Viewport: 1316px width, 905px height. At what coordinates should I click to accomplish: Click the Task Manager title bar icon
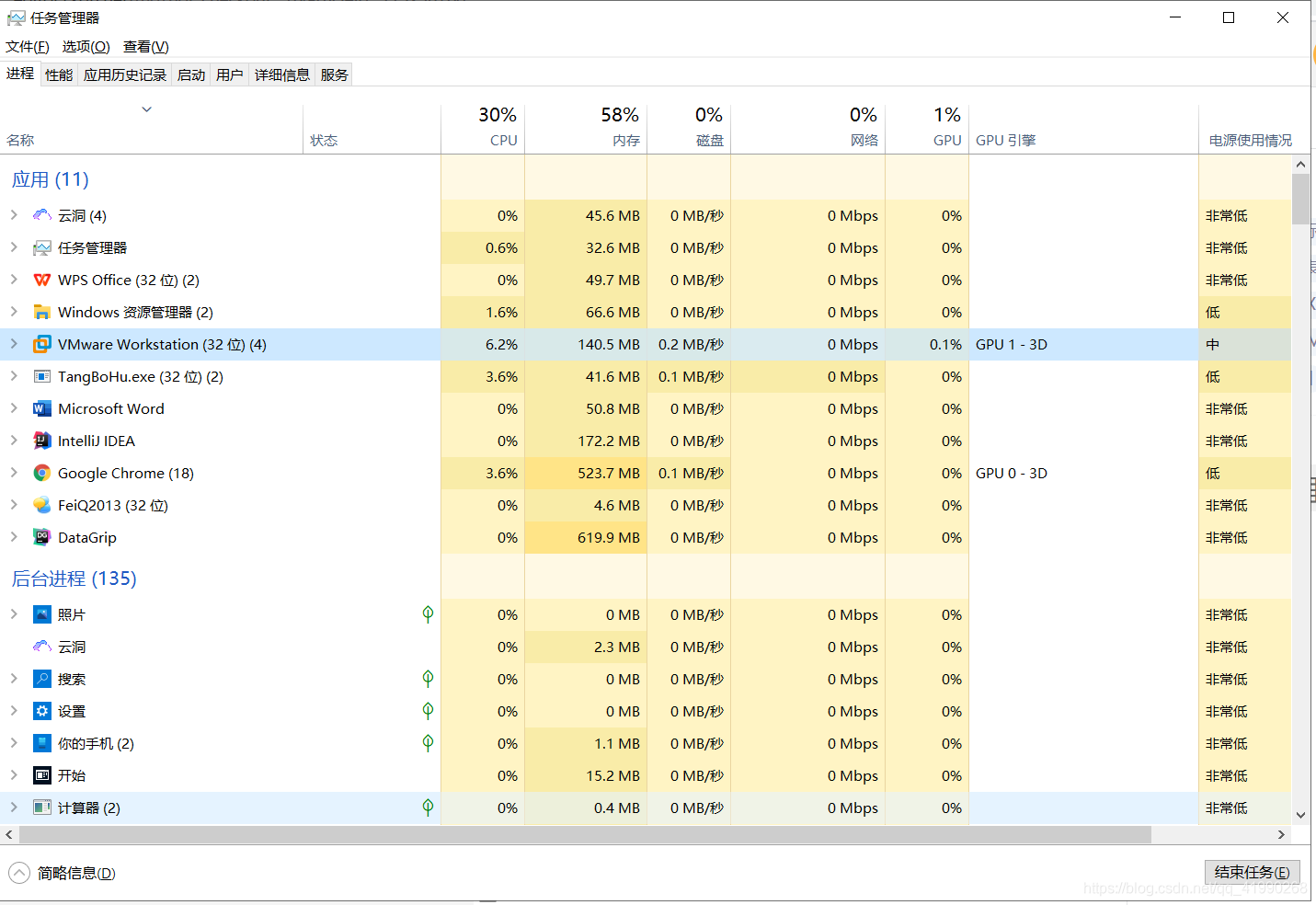[16, 17]
